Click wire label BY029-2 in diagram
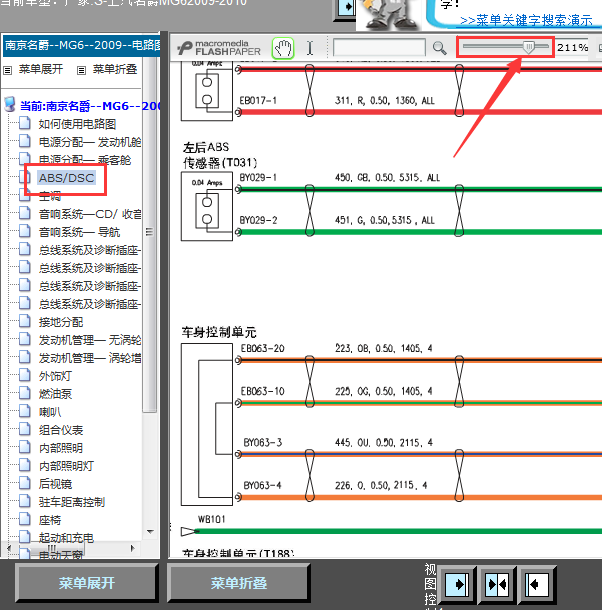602x610 pixels. click(x=258, y=221)
